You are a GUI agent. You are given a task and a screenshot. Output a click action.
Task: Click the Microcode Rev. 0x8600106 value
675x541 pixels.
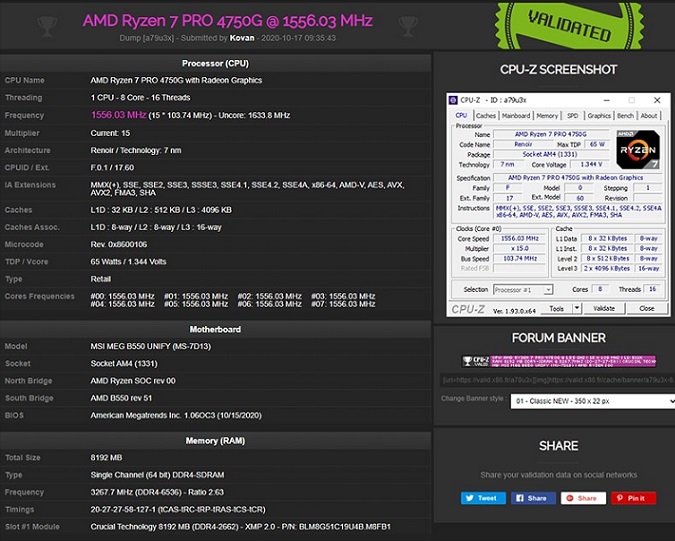(119, 244)
